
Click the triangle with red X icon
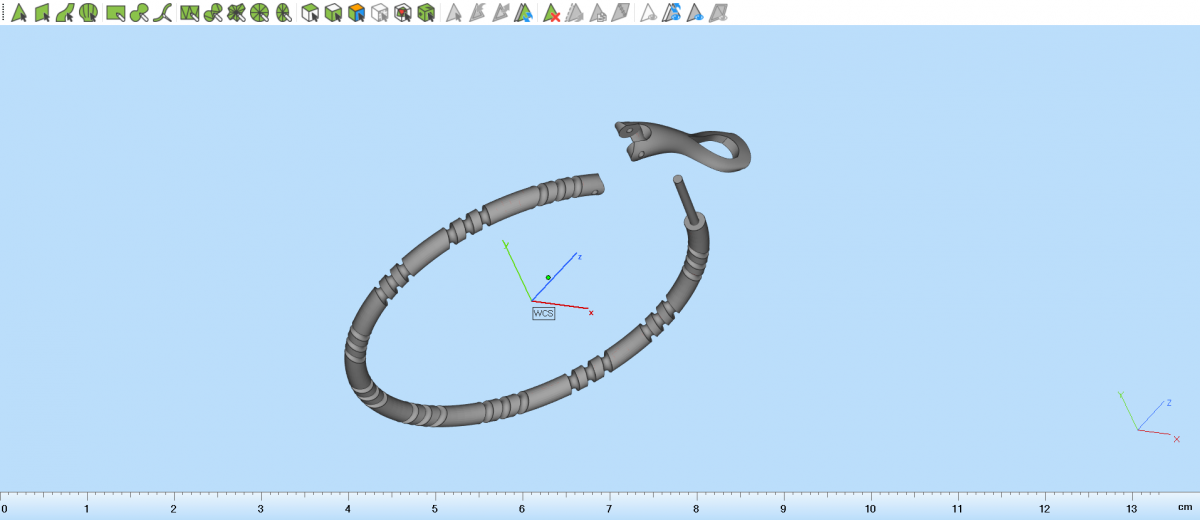551,13
